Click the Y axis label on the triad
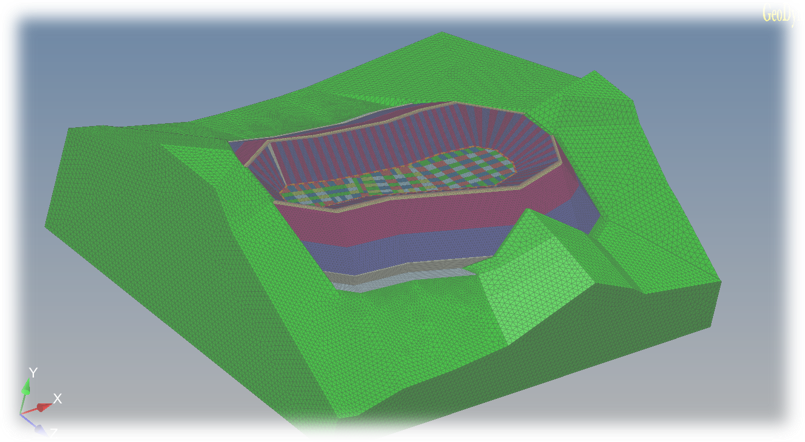This screenshot has width=805, height=442. [33, 373]
